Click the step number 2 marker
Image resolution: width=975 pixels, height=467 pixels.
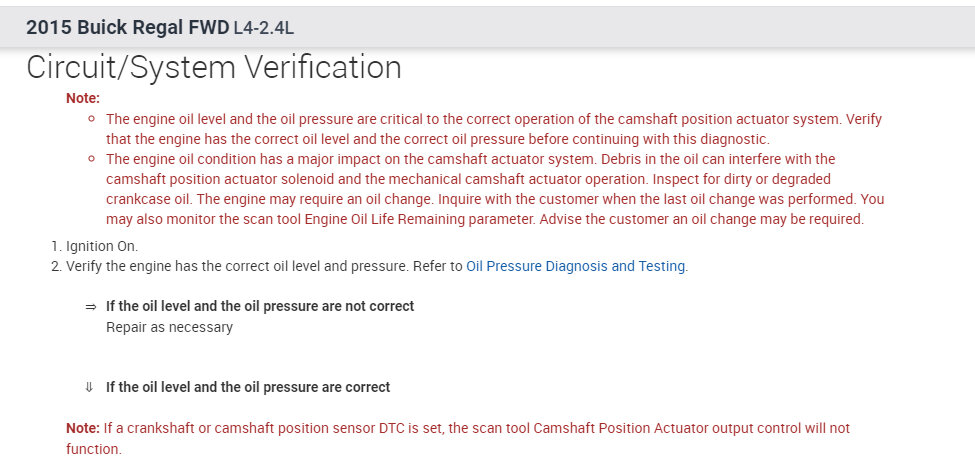tap(55, 267)
